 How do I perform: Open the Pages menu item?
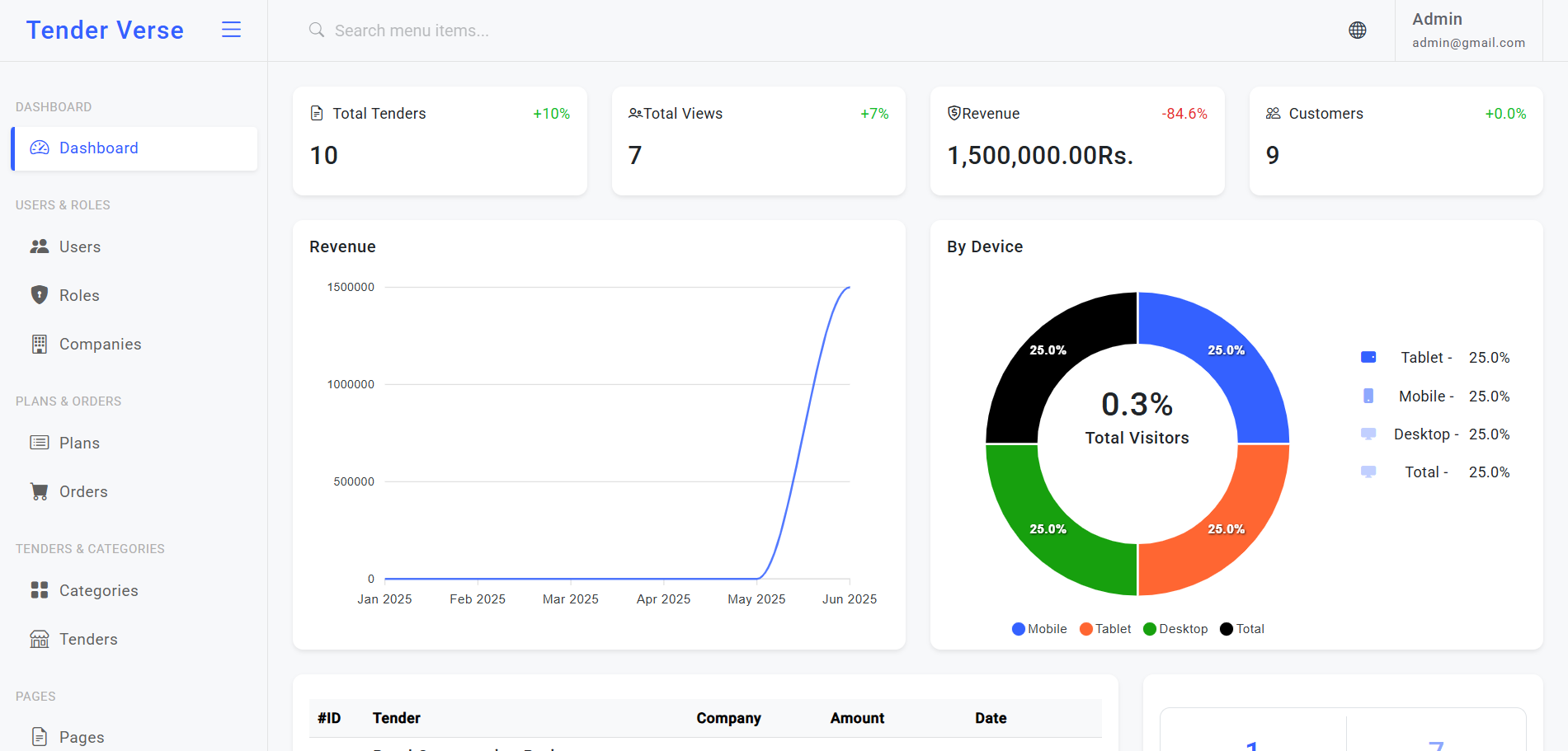(134, 737)
